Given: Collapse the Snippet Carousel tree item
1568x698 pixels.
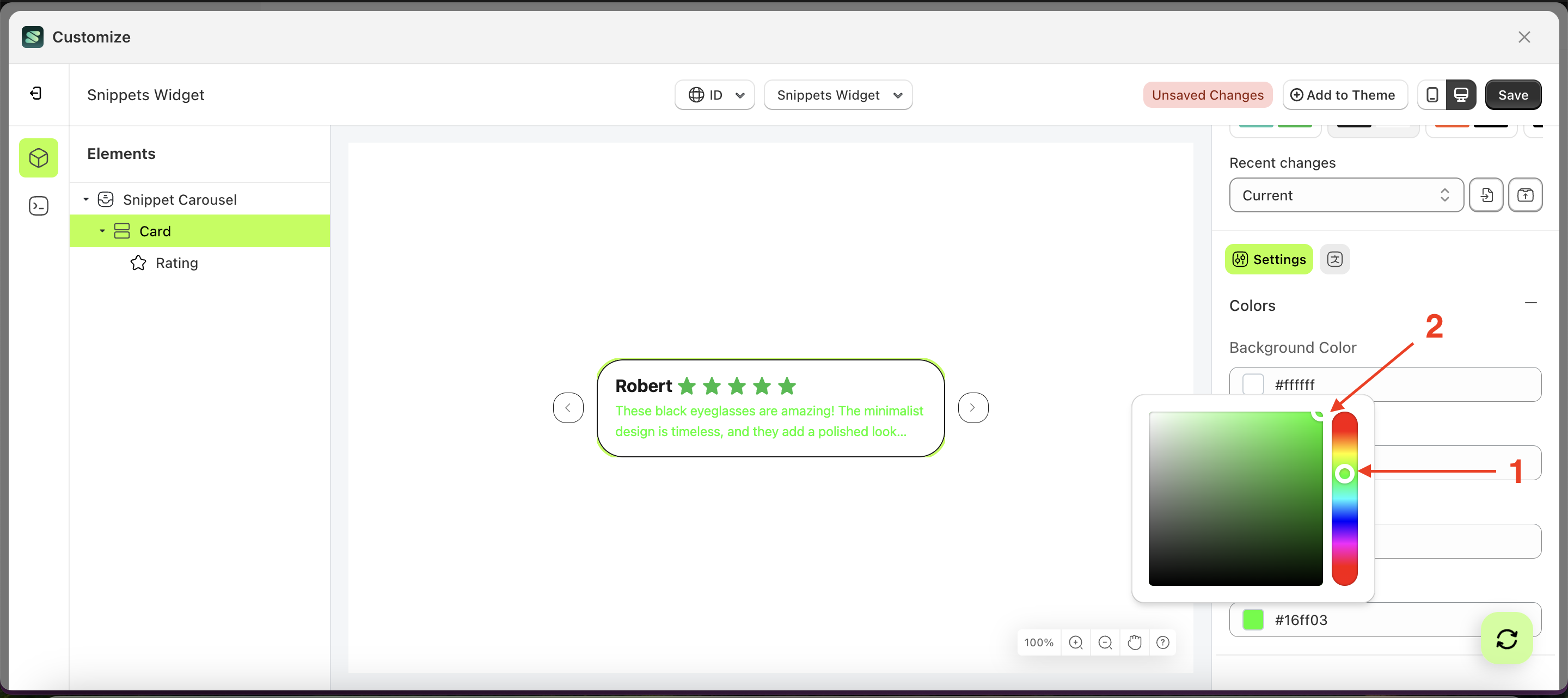Looking at the screenshot, I should (85, 199).
